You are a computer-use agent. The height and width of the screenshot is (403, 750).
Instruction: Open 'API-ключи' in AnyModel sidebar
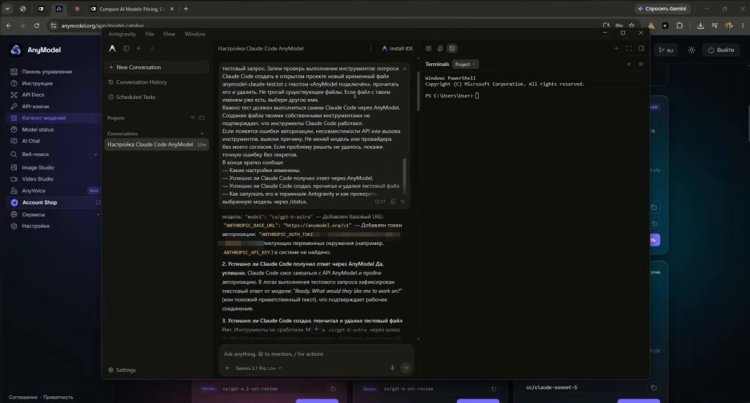point(35,106)
